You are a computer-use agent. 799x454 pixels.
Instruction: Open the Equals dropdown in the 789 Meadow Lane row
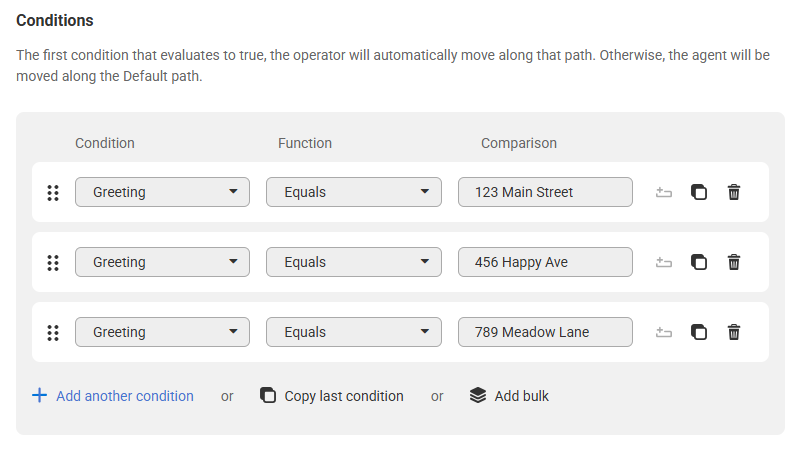354,332
